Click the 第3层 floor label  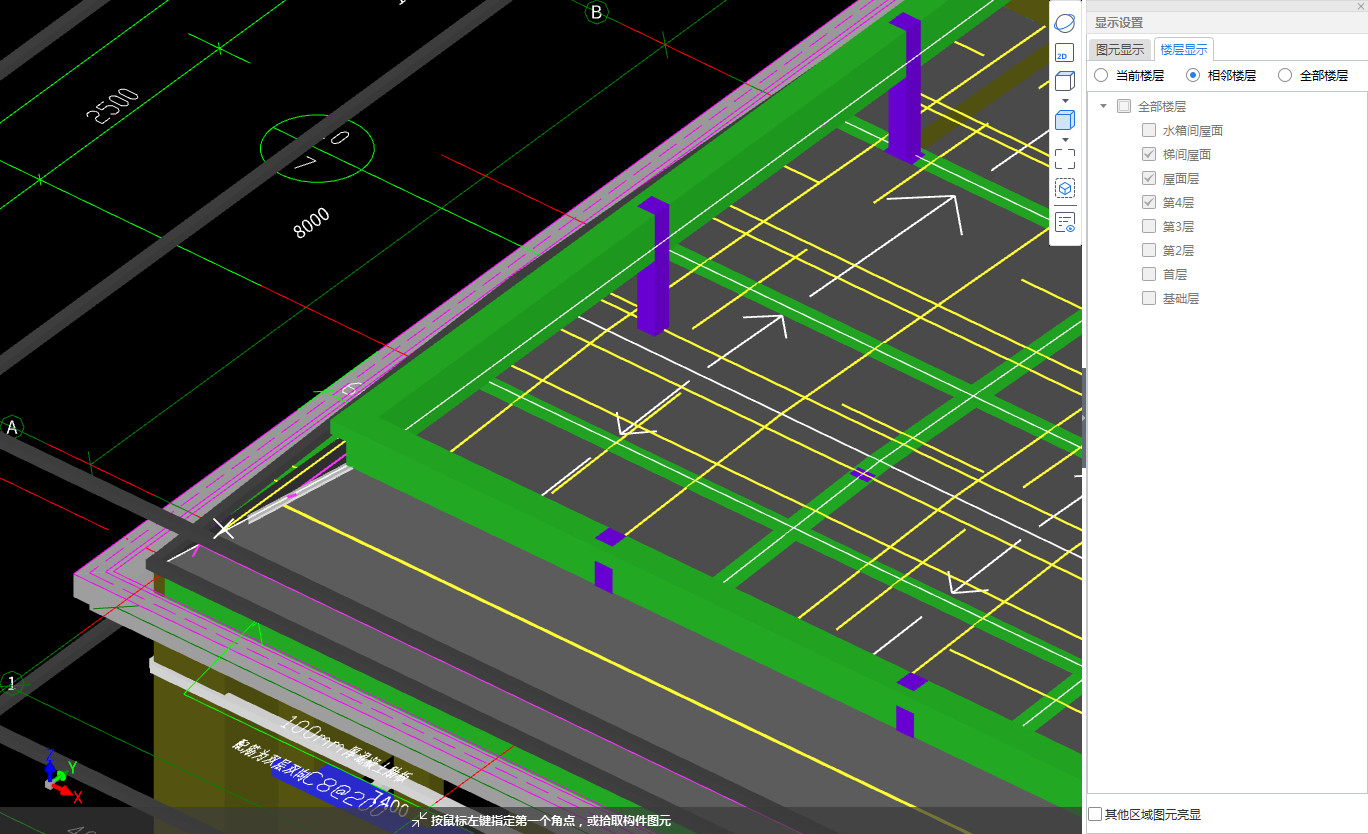click(1178, 226)
